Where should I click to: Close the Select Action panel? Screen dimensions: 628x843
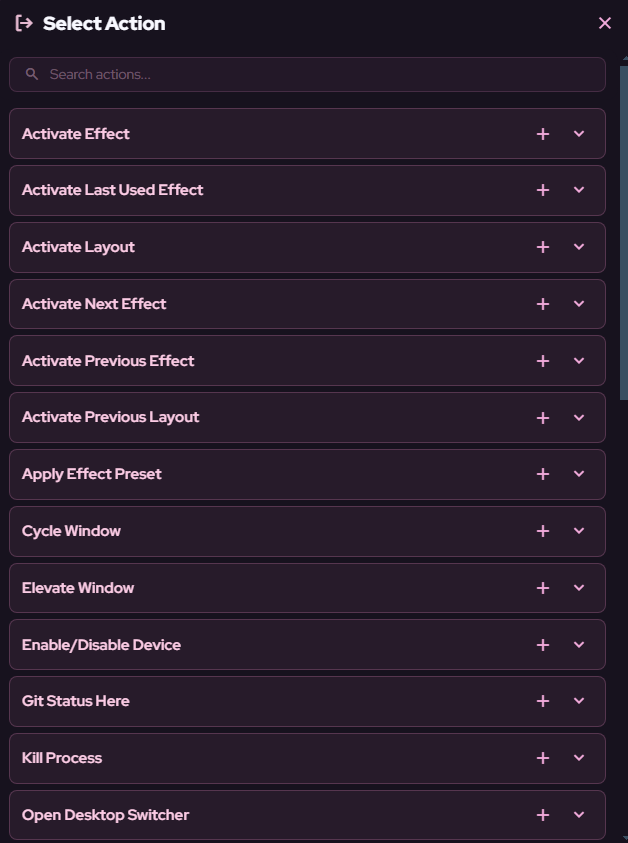605,23
